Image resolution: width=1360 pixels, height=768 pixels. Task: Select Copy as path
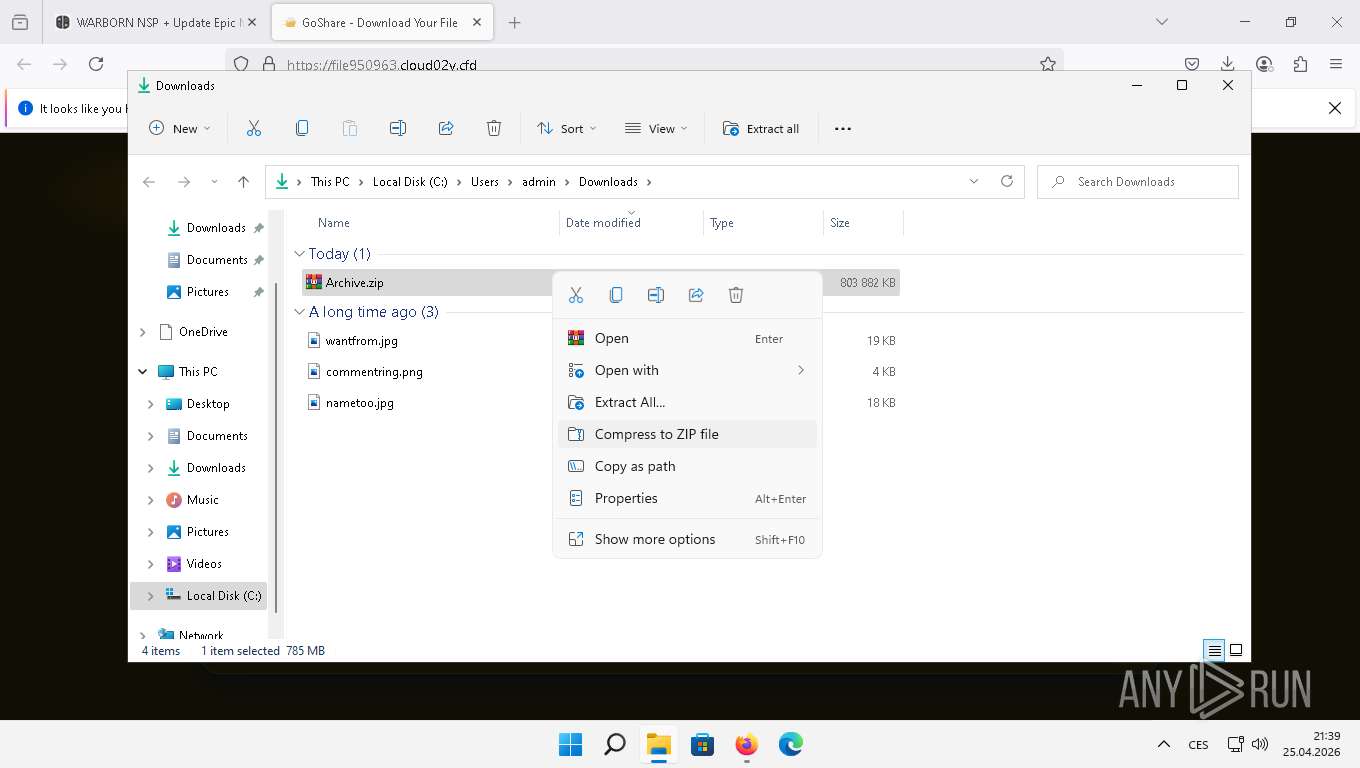tap(687, 466)
